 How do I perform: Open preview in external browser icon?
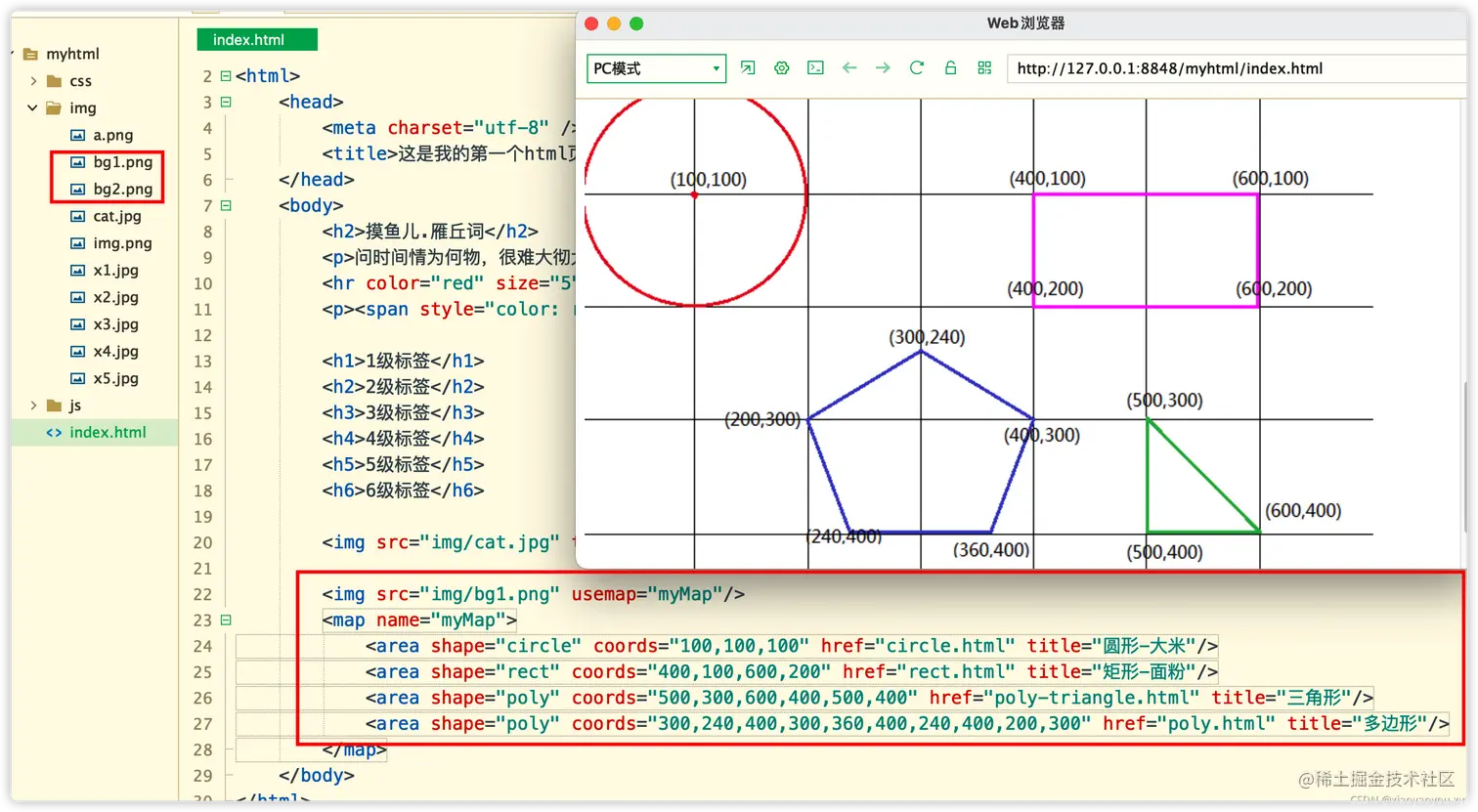pyautogui.click(x=748, y=67)
